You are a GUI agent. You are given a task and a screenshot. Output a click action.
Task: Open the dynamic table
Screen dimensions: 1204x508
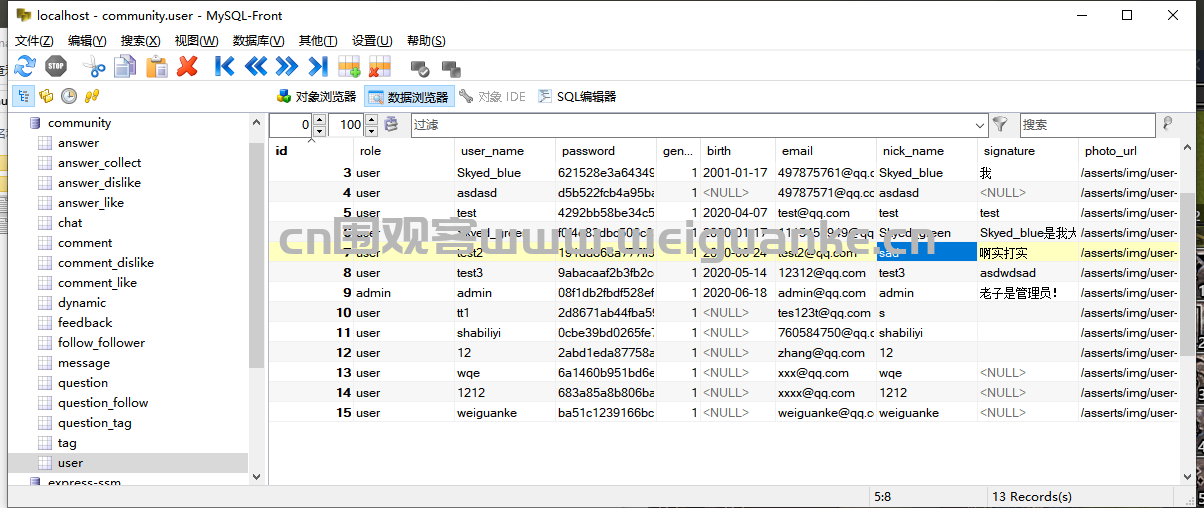(x=81, y=303)
